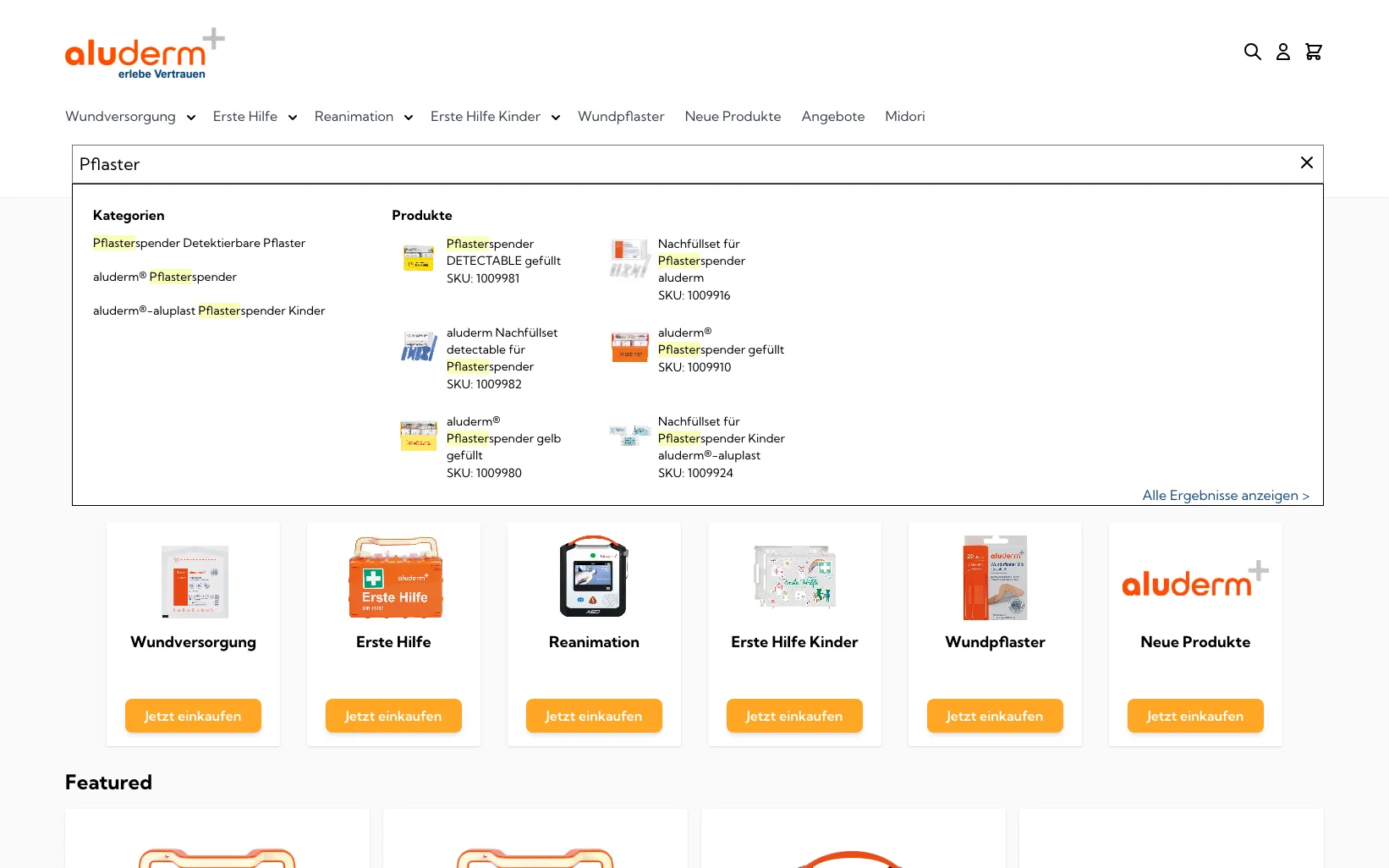1389x868 pixels.
Task: Click the Erste Hilfe card title
Action: (x=393, y=642)
